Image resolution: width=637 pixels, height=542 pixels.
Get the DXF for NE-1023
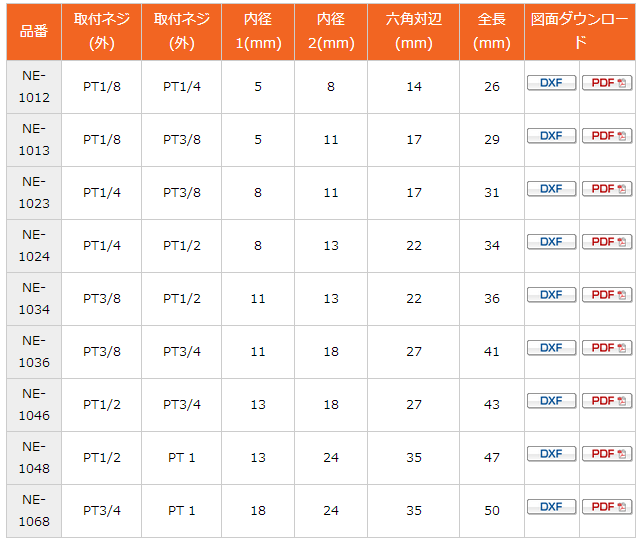(x=551, y=189)
